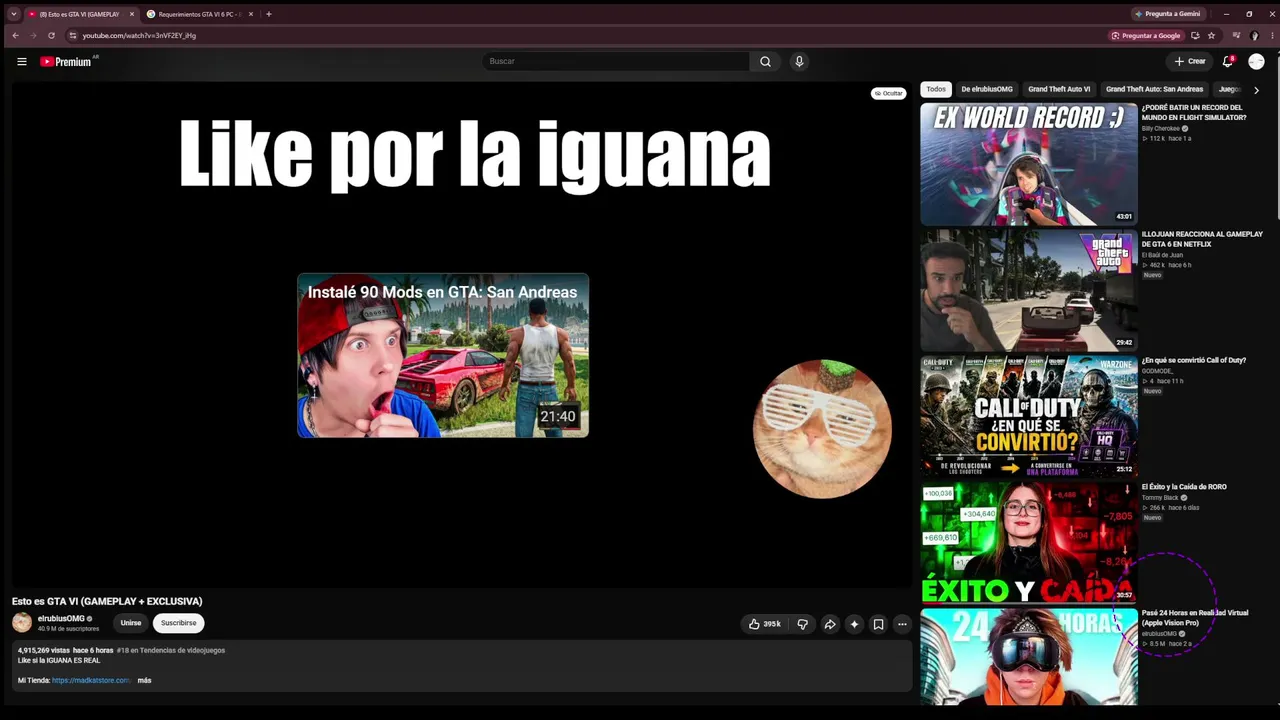This screenshot has height=720, width=1280.
Task: Open the tab search dropdown arrow
Action: (13, 14)
